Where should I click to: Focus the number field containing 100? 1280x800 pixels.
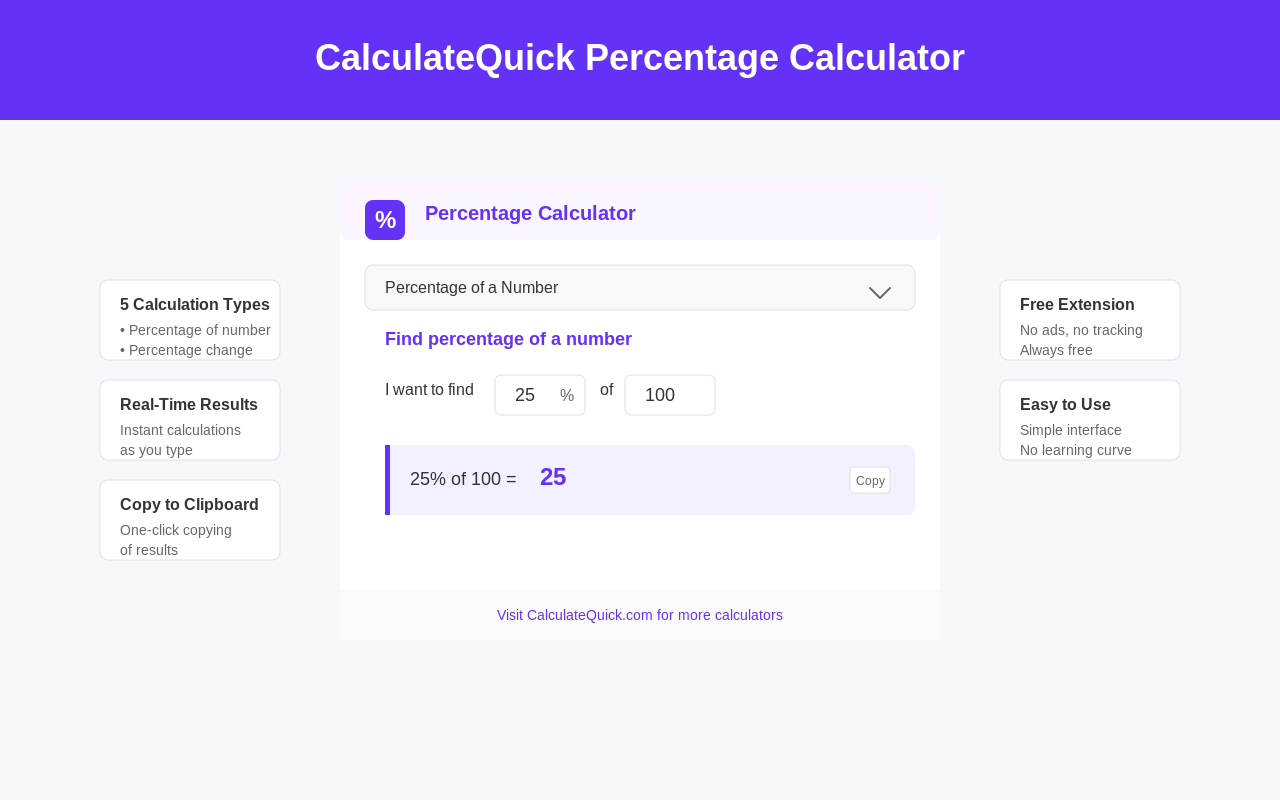(x=670, y=395)
